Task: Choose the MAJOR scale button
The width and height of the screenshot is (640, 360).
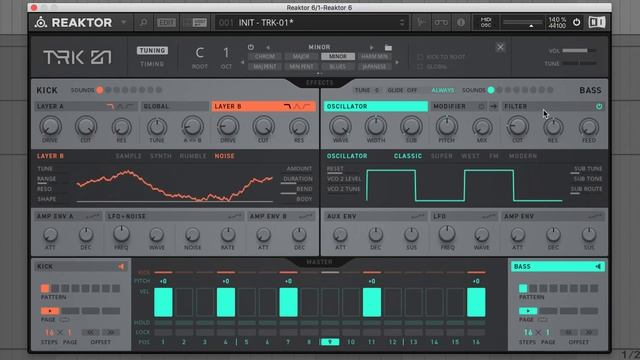Action: click(x=301, y=56)
